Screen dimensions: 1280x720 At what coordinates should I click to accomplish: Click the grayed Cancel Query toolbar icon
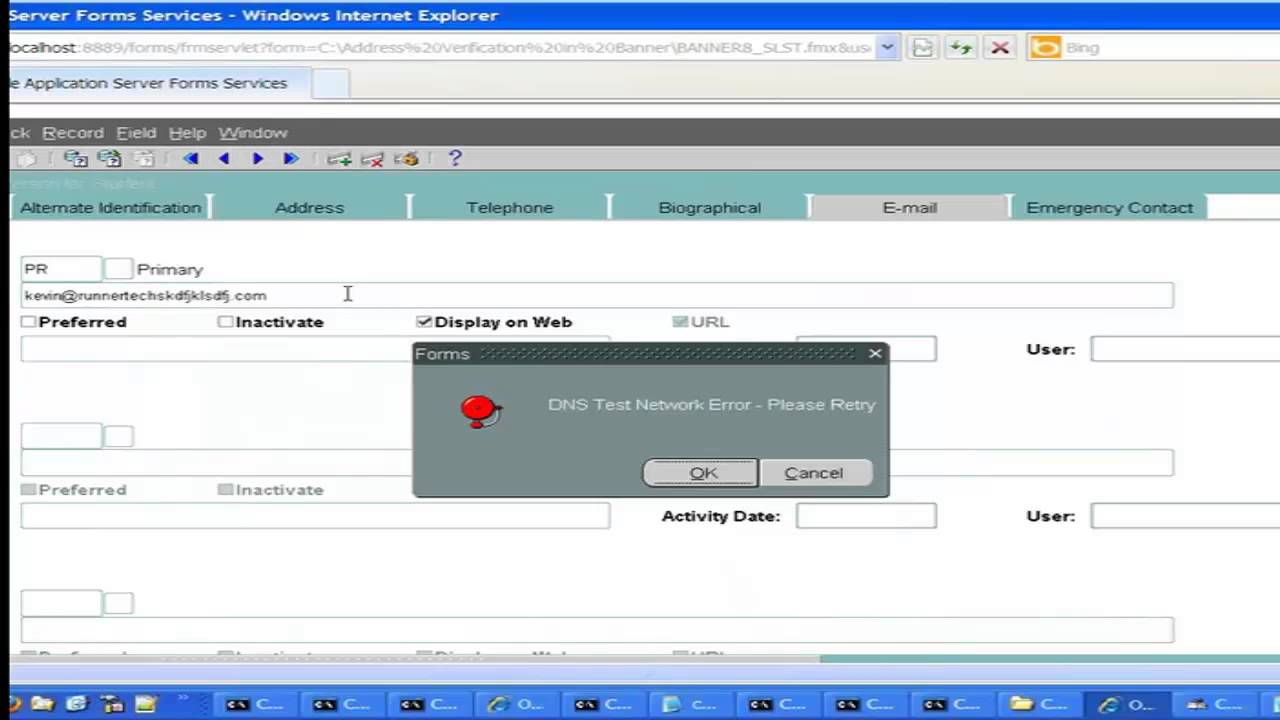144,158
